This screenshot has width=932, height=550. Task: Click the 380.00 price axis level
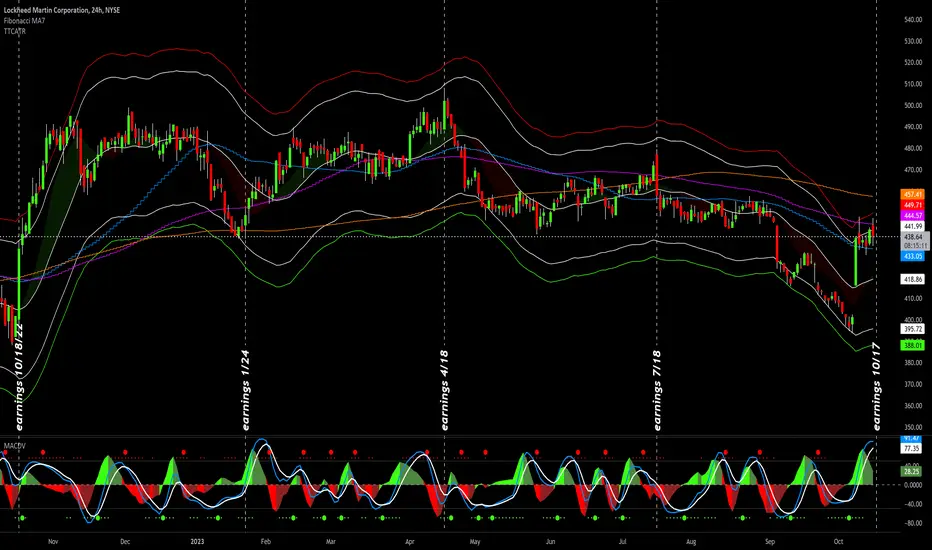913,363
